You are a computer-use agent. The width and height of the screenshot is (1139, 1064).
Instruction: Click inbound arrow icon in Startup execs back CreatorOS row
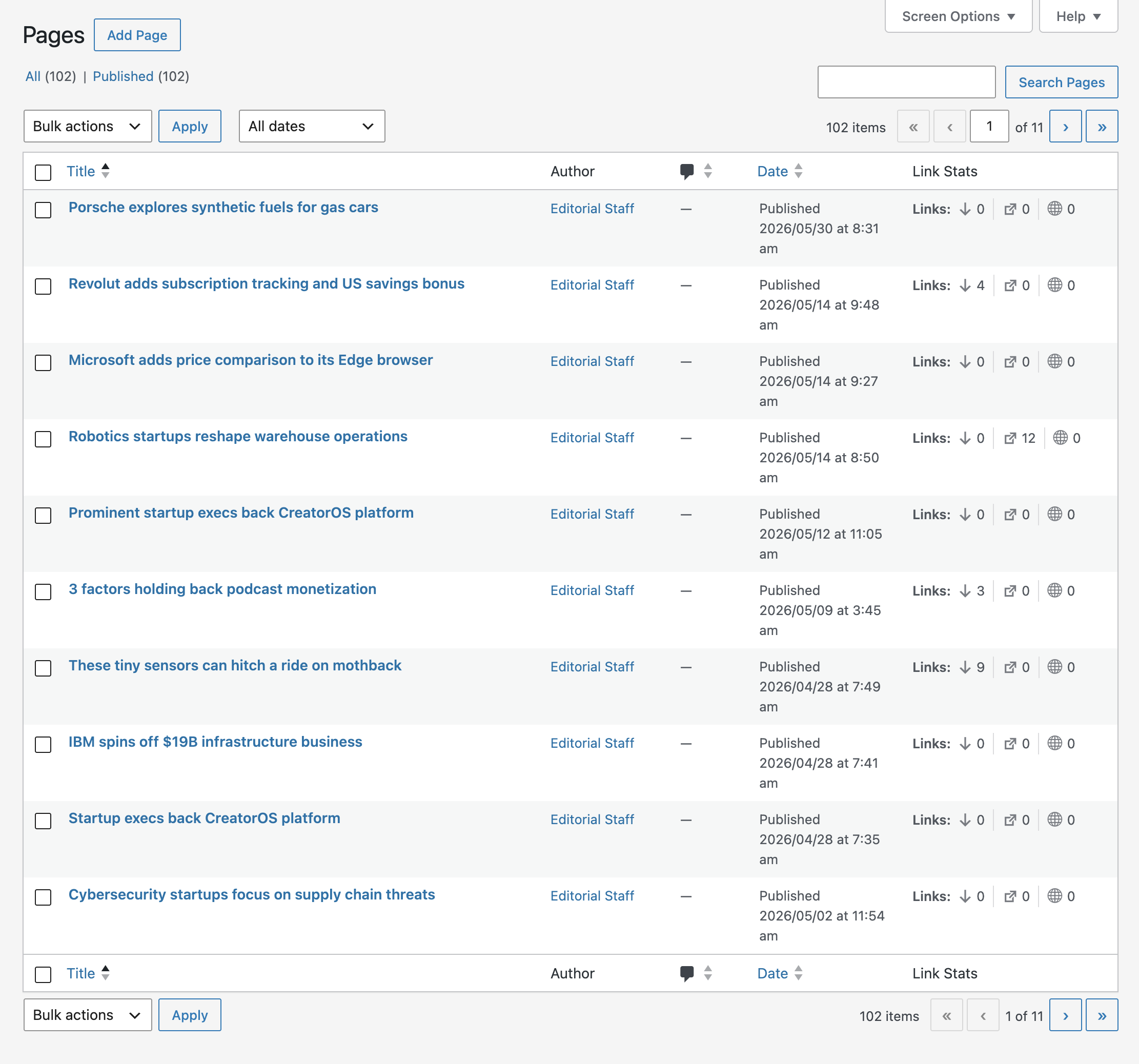pyautogui.click(x=965, y=820)
